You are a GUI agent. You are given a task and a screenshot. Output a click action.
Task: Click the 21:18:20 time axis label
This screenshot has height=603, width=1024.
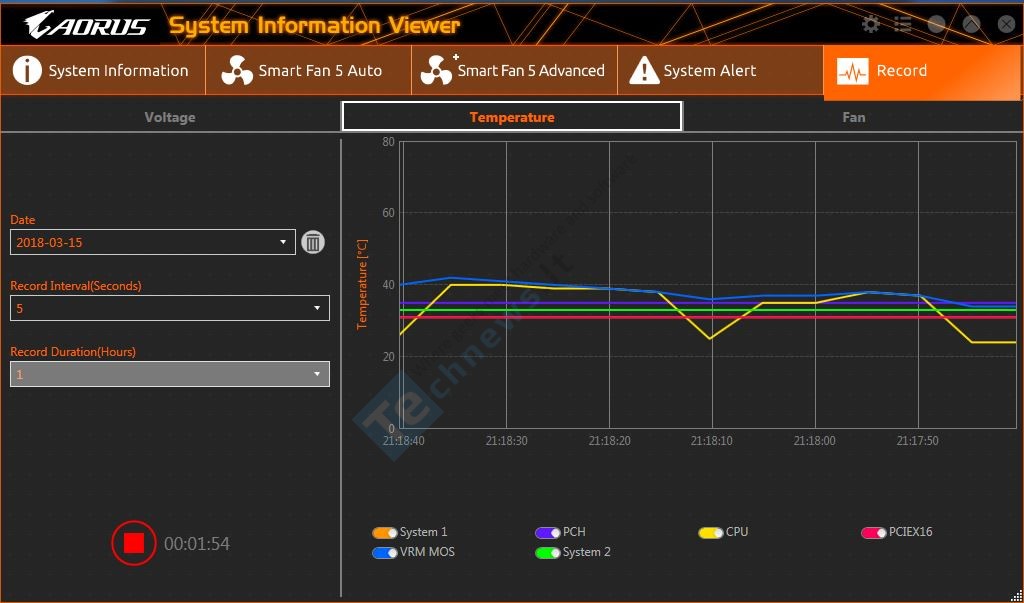(x=609, y=441)
